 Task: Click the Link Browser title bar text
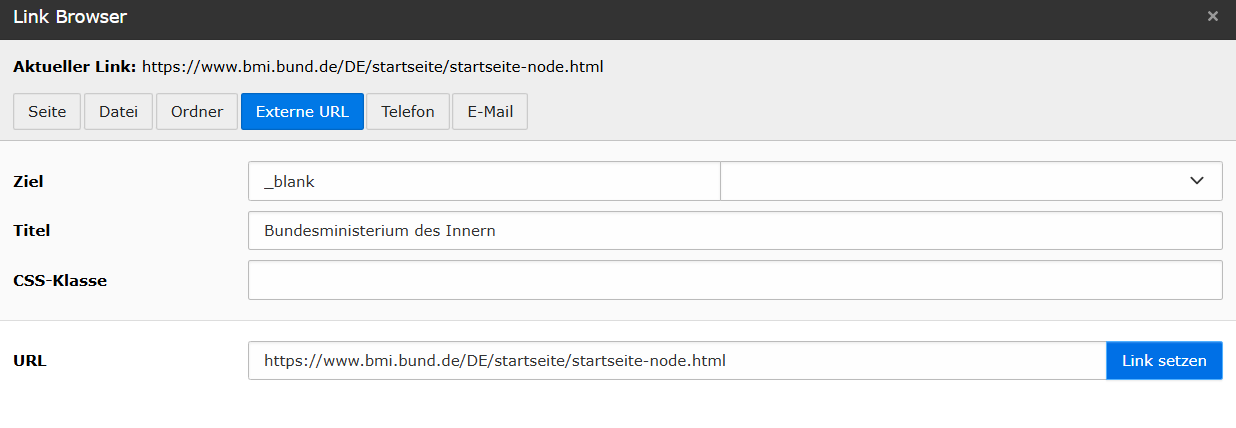click(x=70, y=17)
